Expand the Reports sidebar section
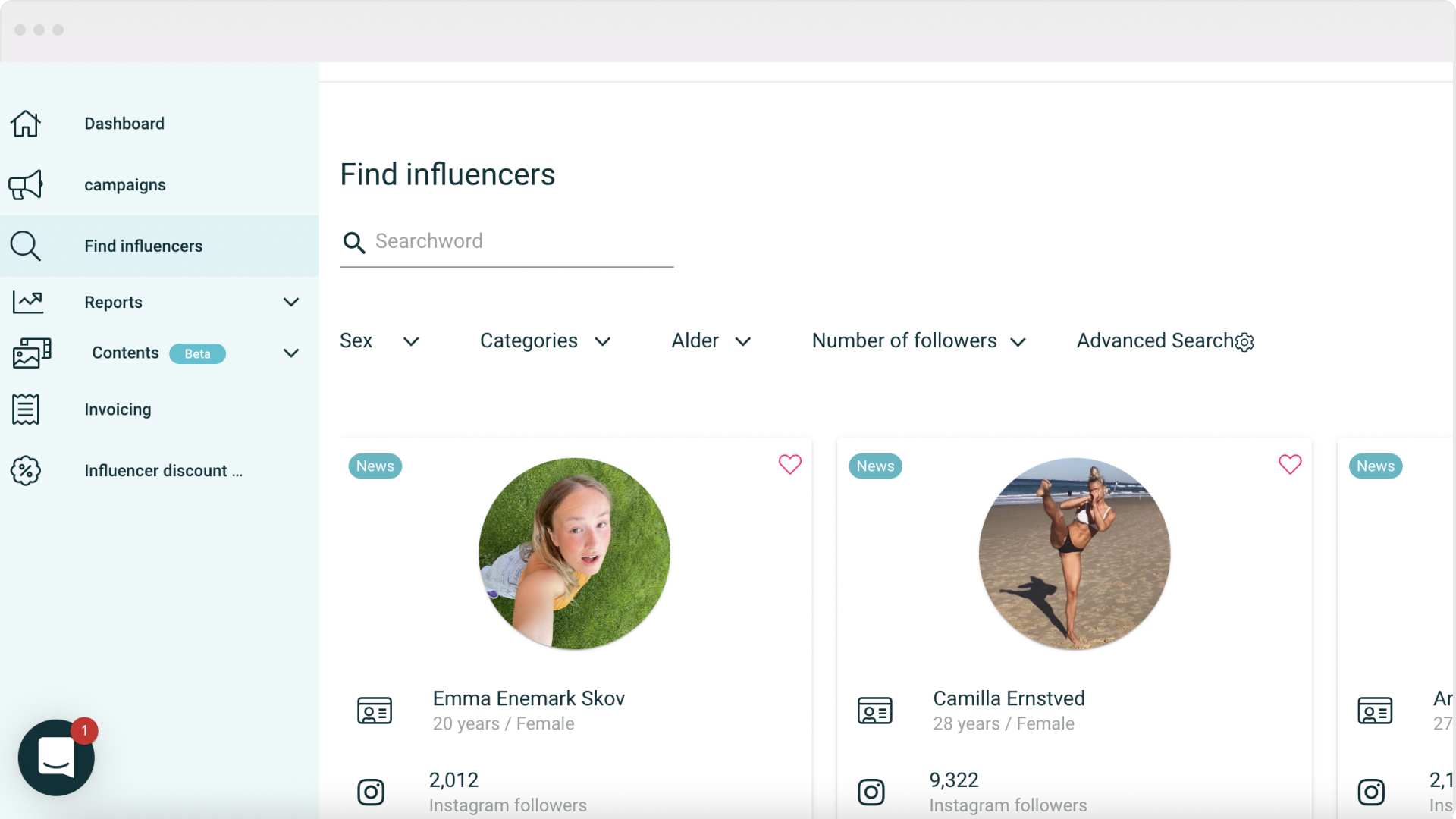This screenshot has height=819, width=1456. (x=291, y=301)
